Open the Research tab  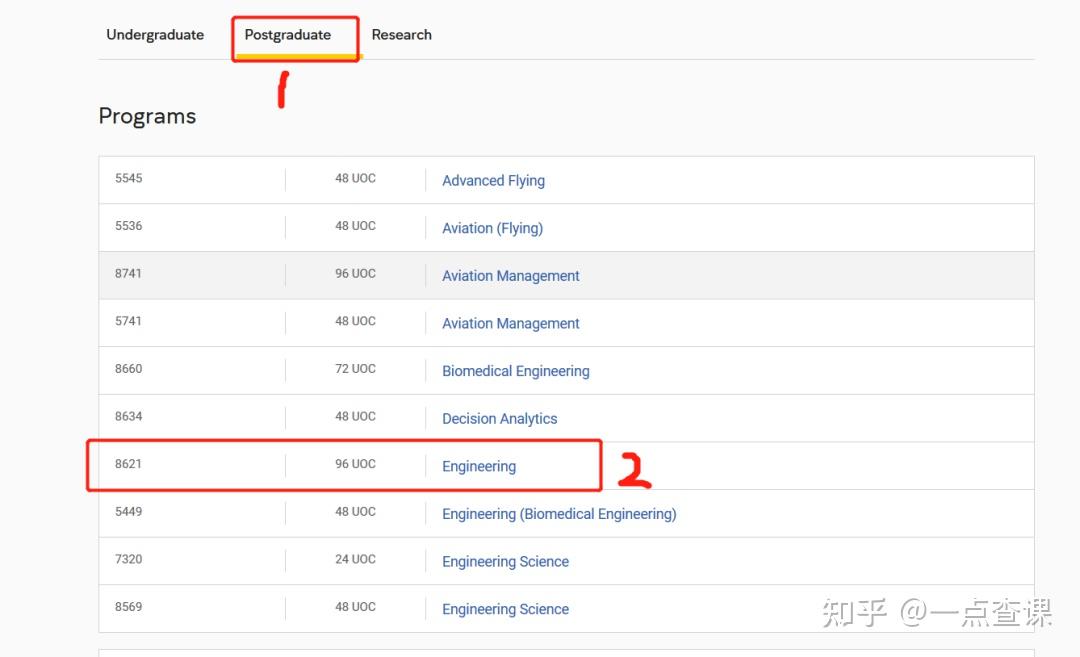(x=401, y=35)
